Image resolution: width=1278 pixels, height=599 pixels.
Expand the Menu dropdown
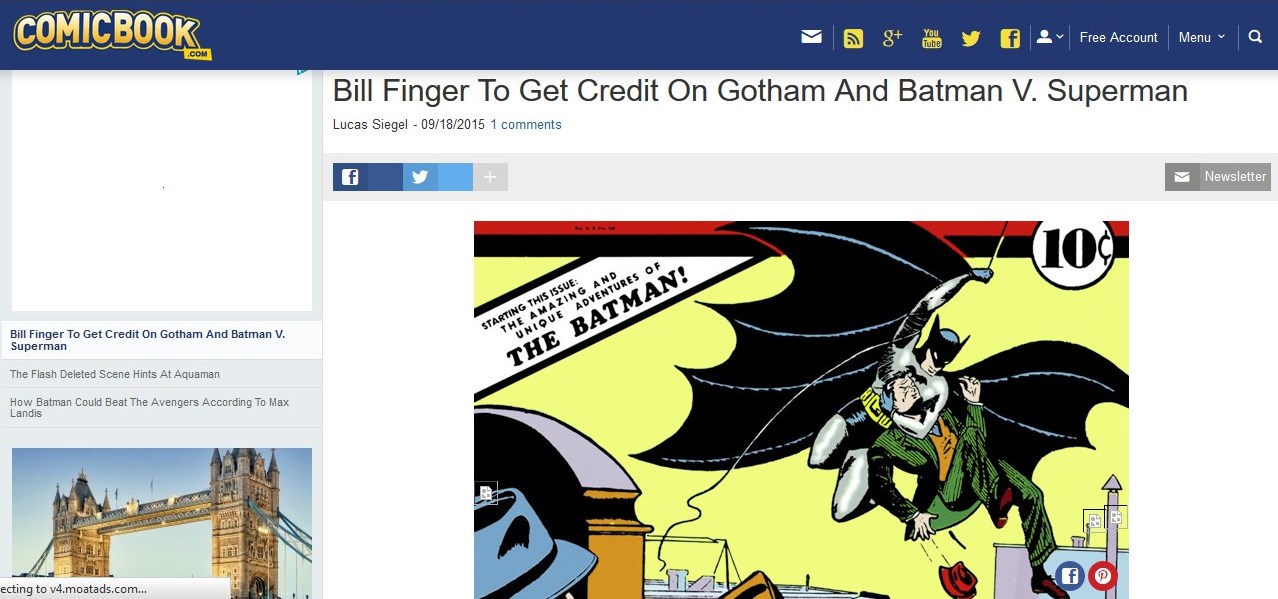click(x=1201, y=37)
